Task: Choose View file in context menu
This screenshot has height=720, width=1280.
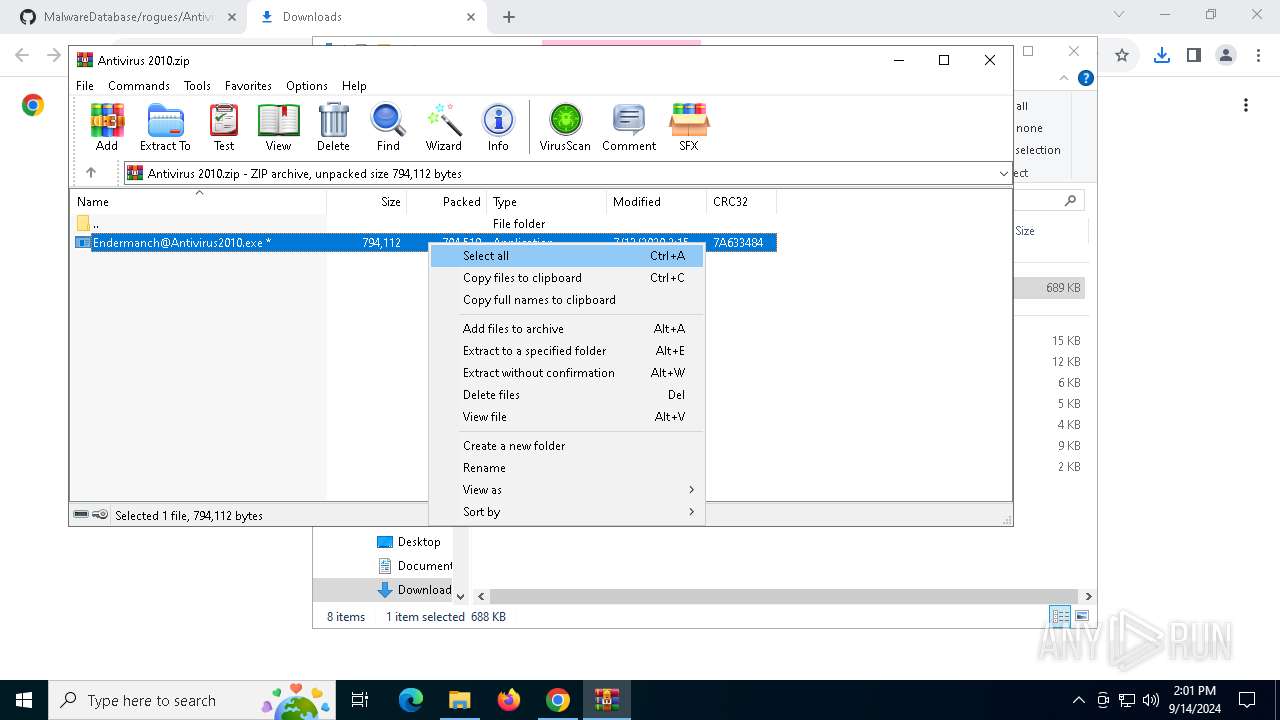Action: (567, 417)
